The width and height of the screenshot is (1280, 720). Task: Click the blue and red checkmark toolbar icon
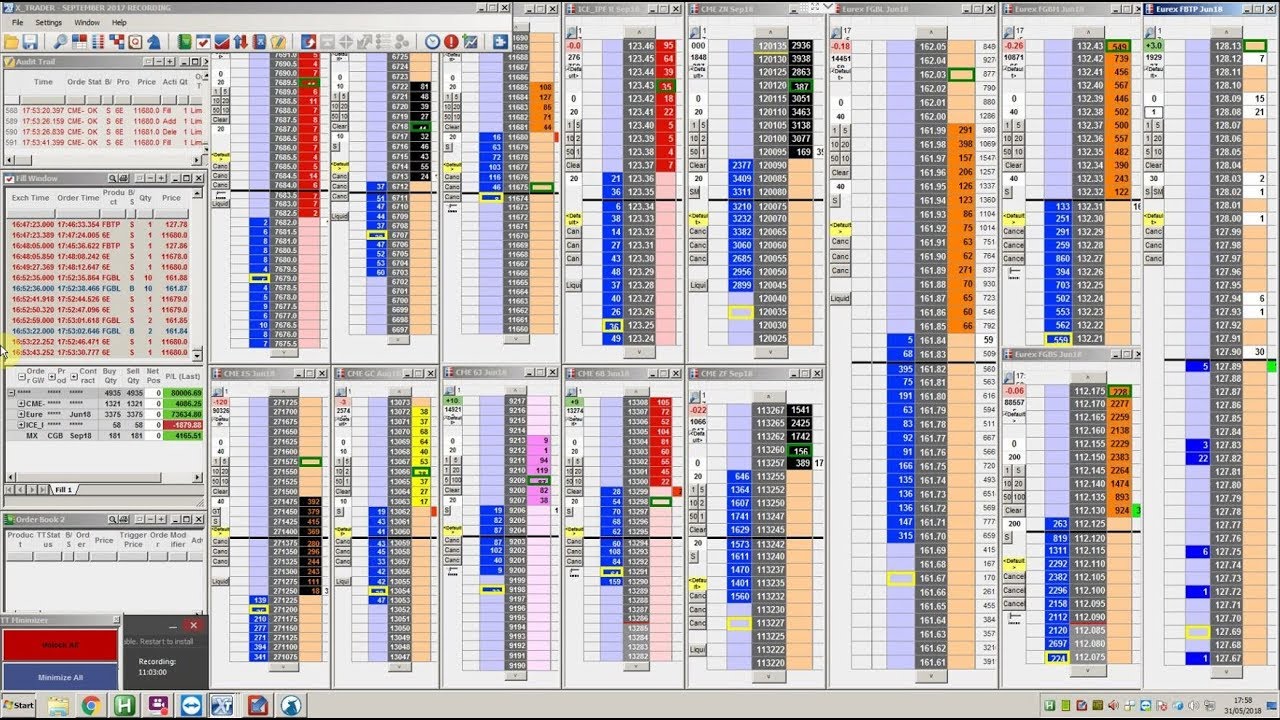[x=222, y=42]
